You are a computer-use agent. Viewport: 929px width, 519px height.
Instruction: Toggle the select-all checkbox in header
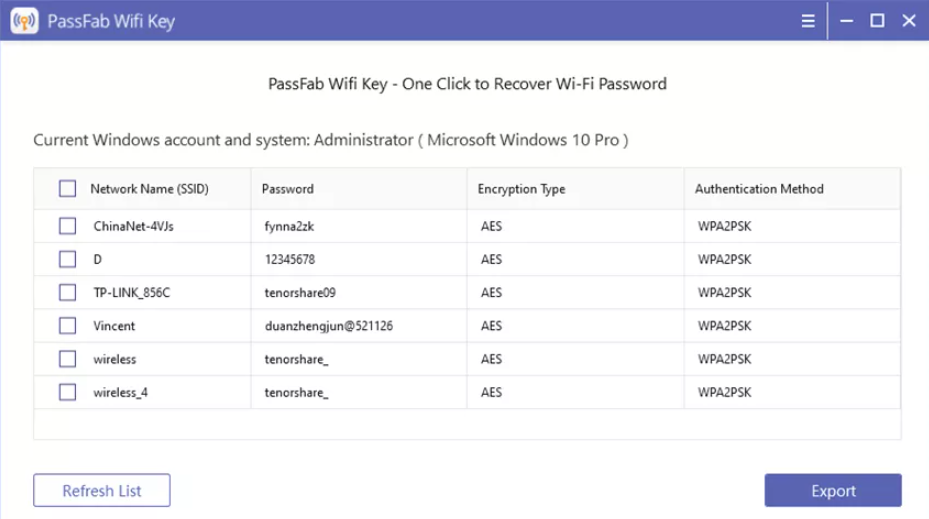coord(68,188)
